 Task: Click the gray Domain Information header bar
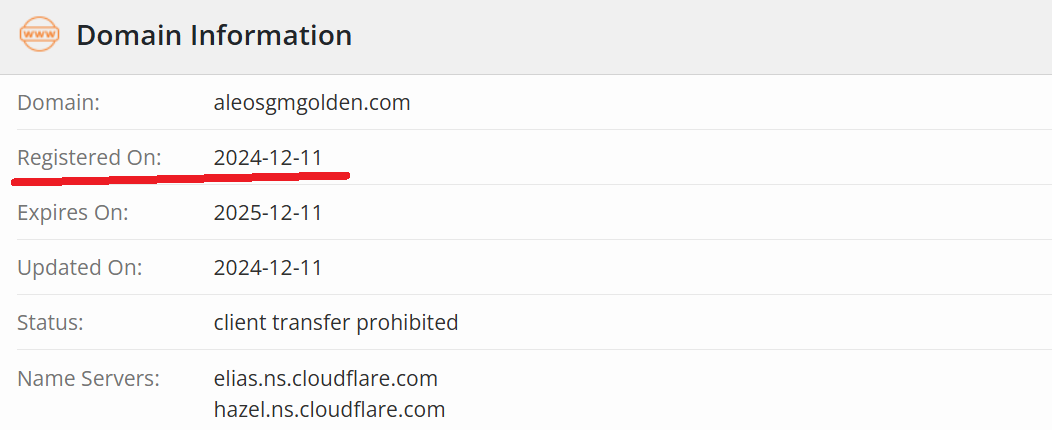coord(526,37)
